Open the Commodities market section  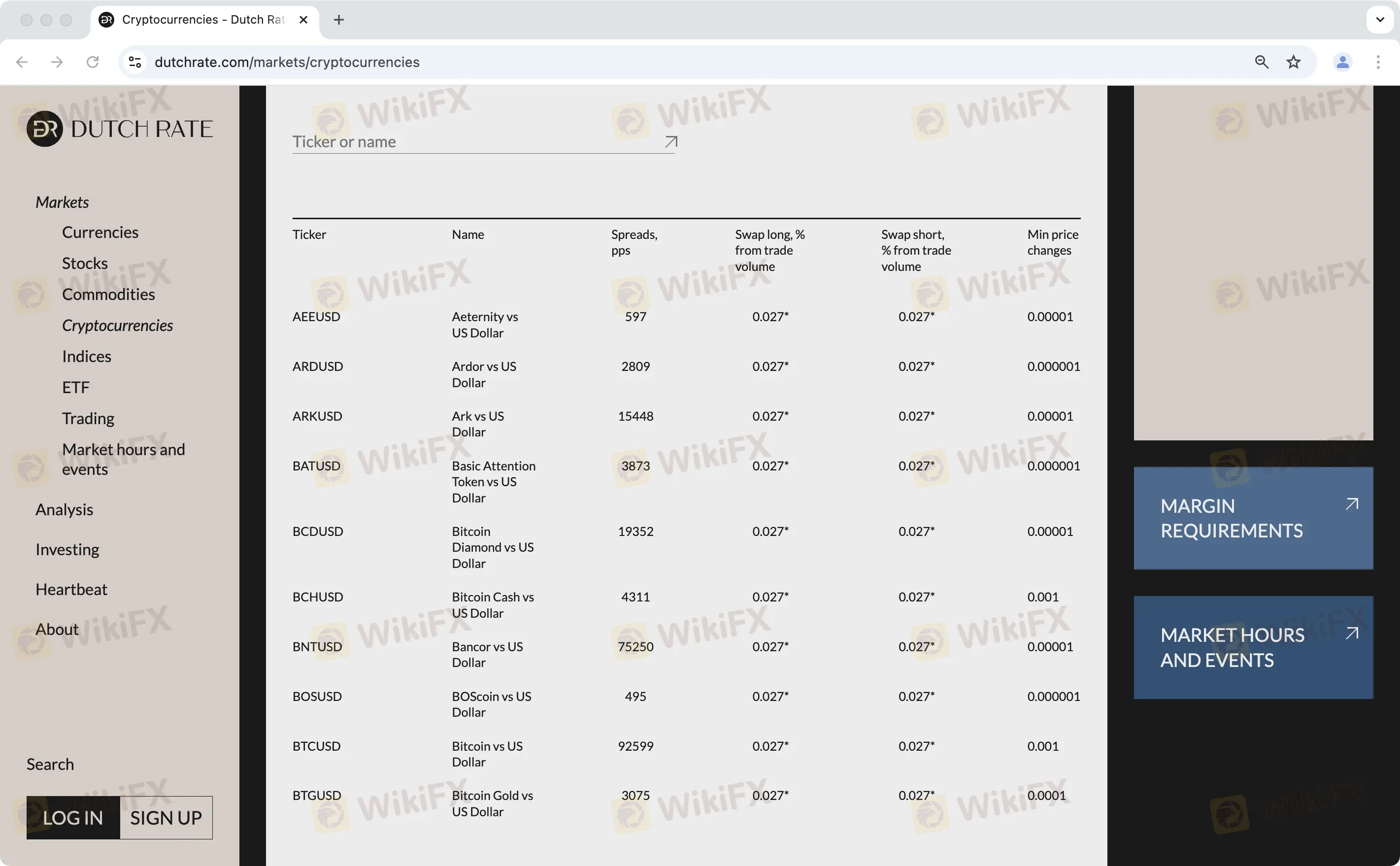[108, 295]
